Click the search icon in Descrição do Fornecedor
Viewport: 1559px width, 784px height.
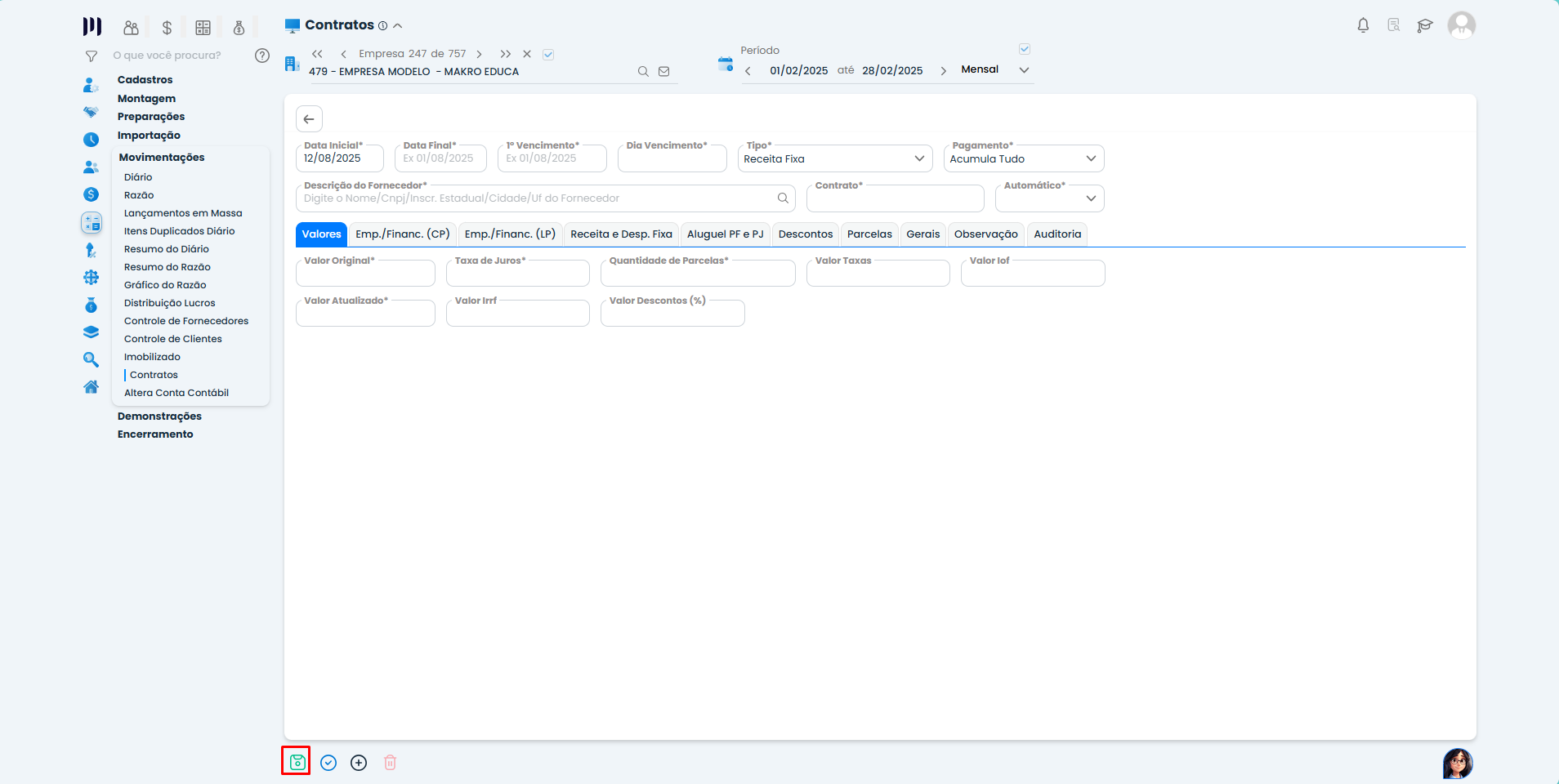[x=782, y=198]
